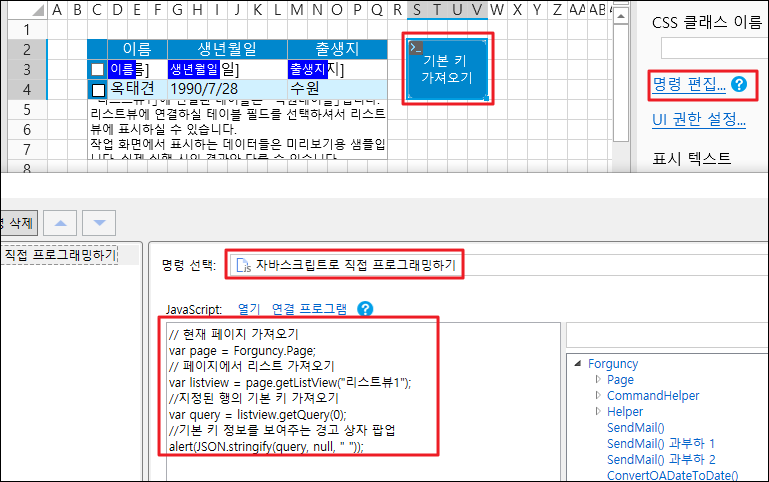Click the JavaScript help question mark icon
Image resolution: width=769 pixels, height=482 pixels.
tap(365, 309)
